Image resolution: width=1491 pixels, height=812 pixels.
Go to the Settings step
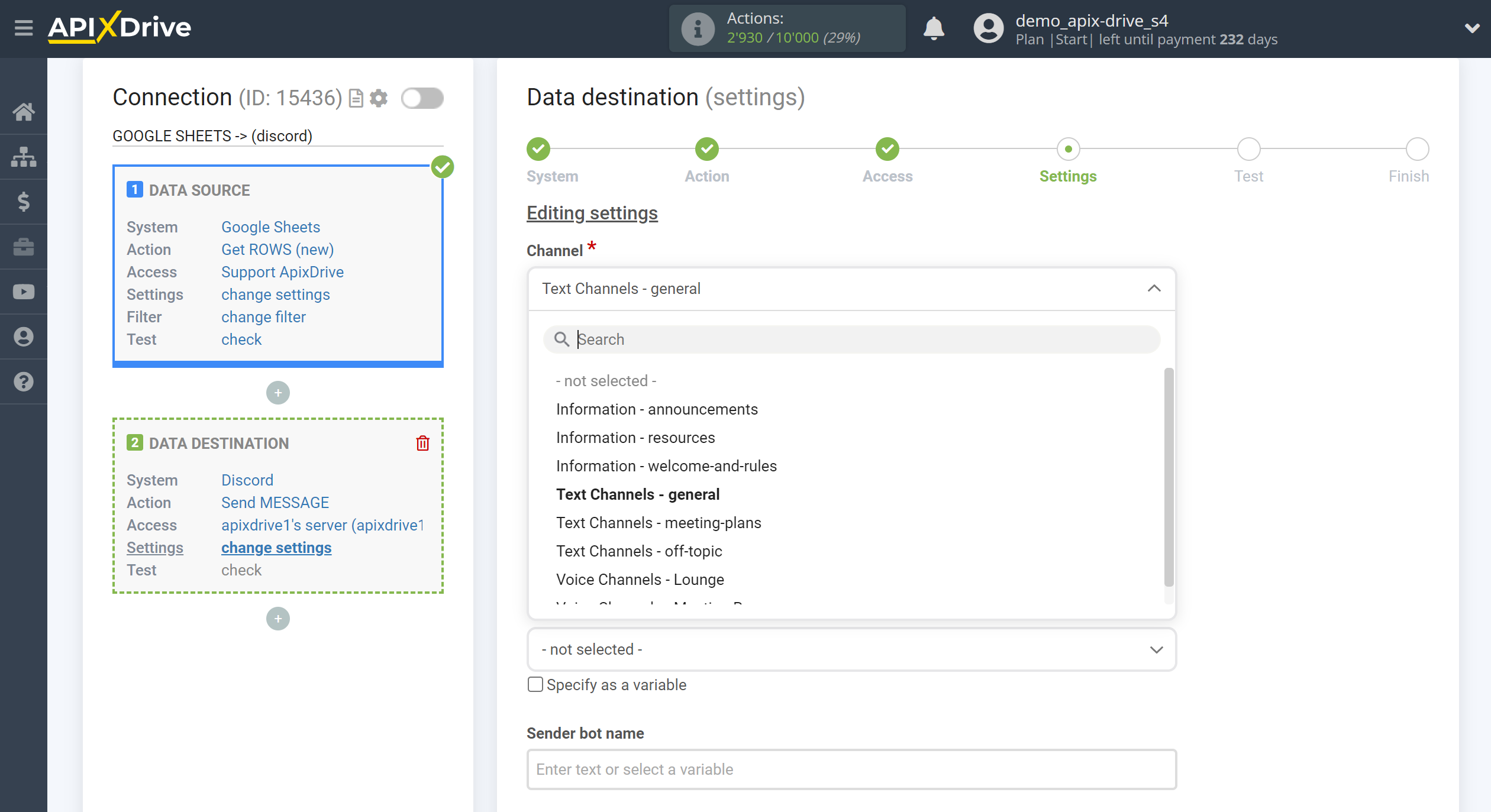[1068, 149]
